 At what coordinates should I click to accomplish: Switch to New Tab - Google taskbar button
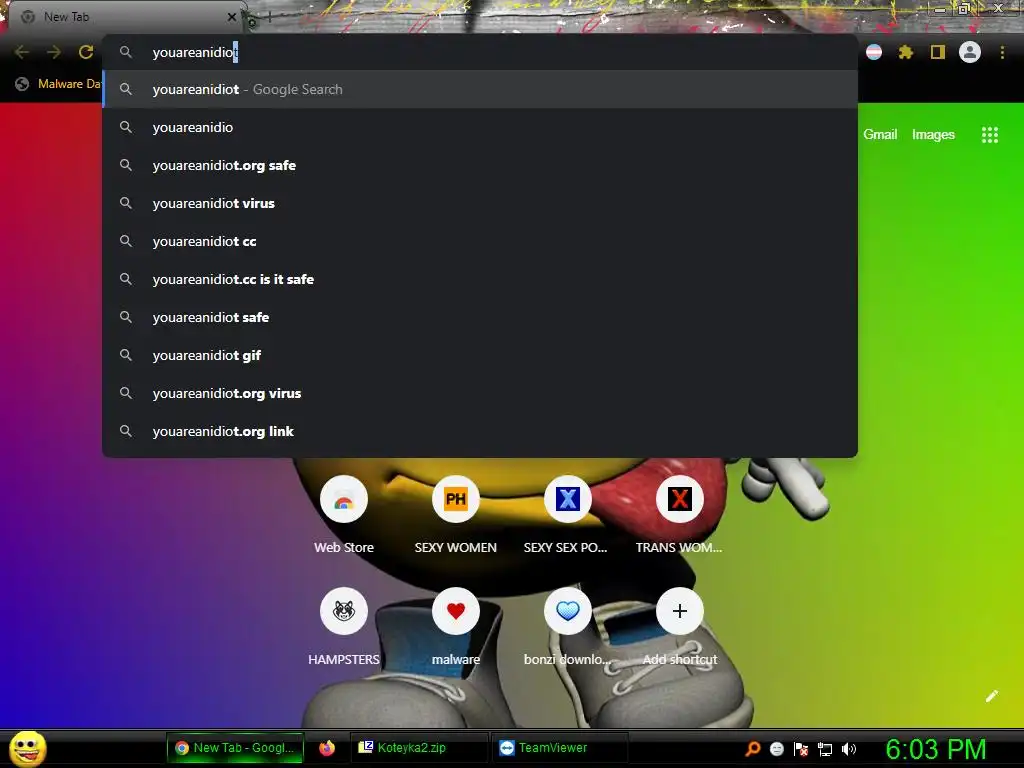click(235, 748)
